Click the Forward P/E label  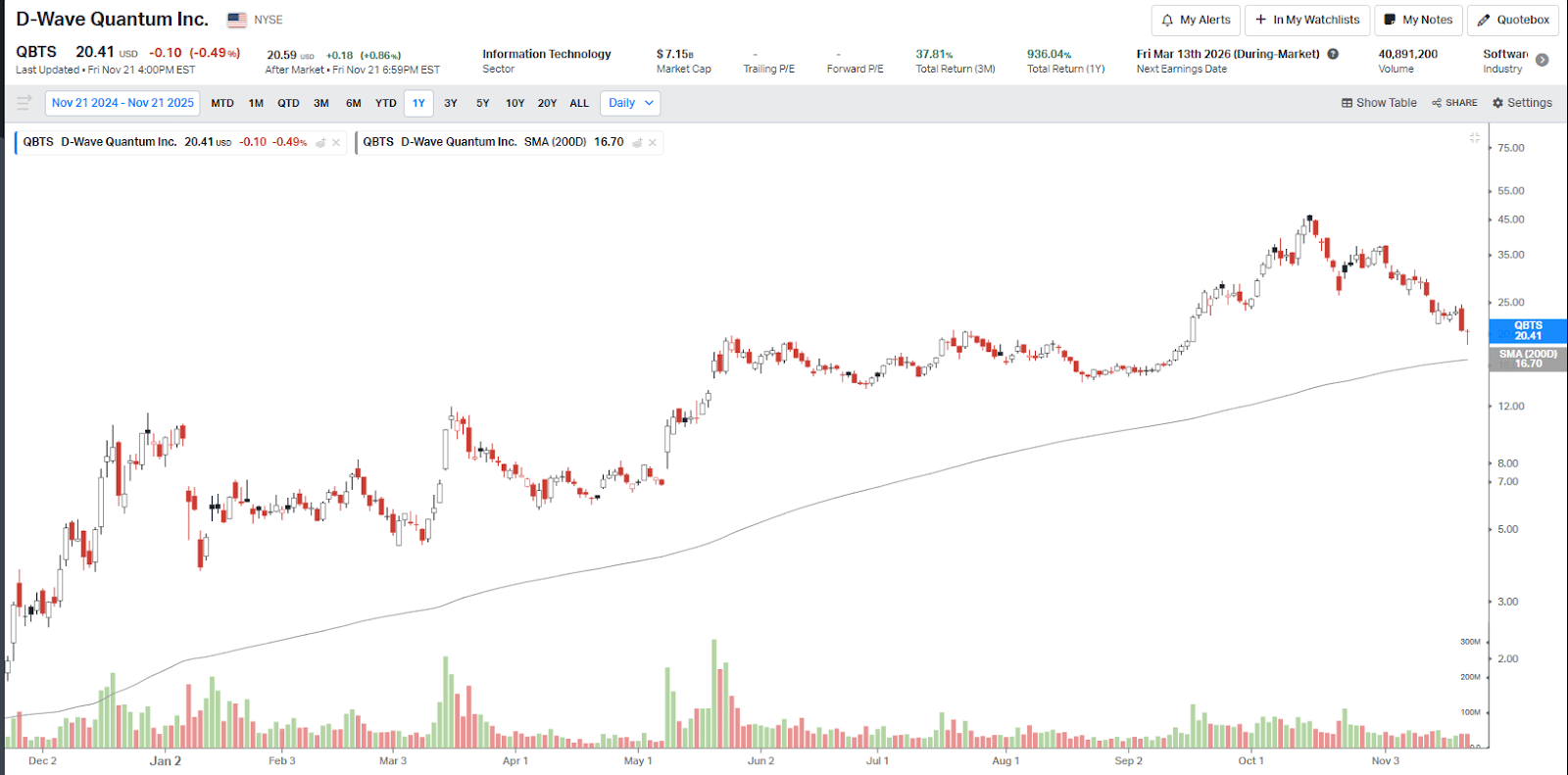[855, 69]
